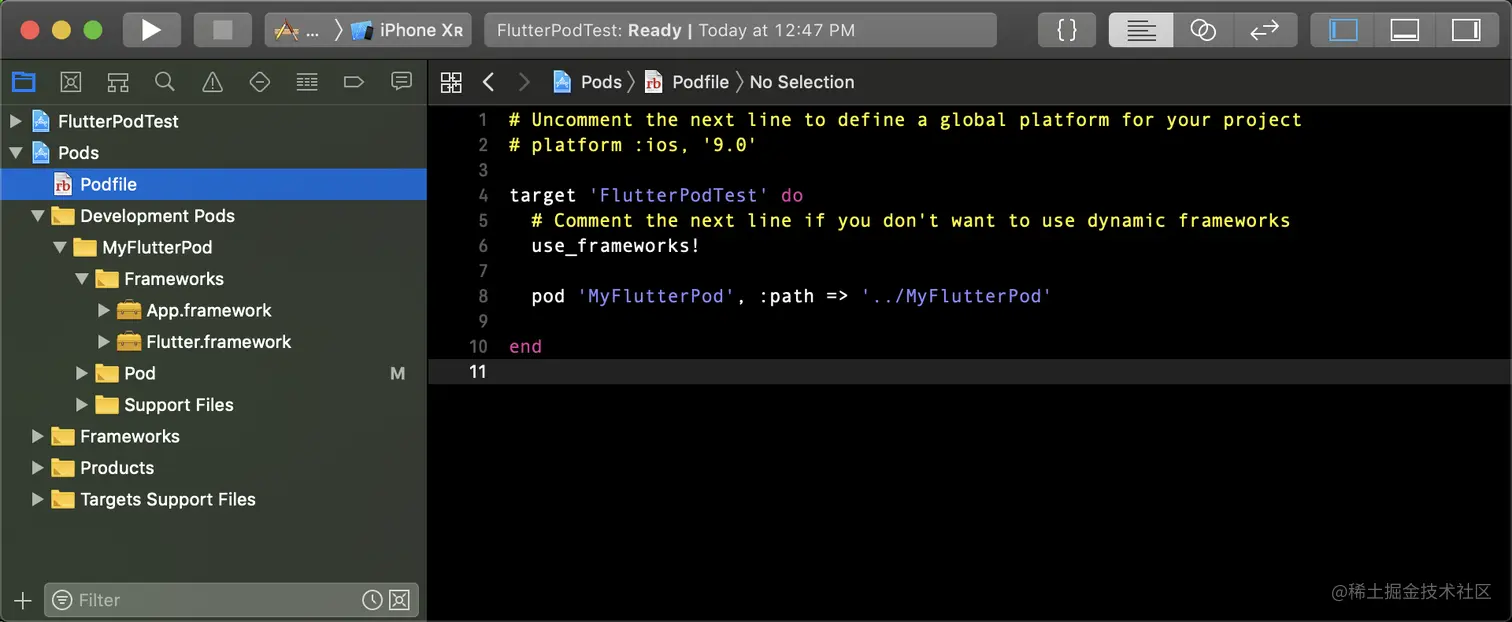Toggle the Debug area bottom panel
This screenshot has height=622, width=1512.
click(x=1405, y=30)
